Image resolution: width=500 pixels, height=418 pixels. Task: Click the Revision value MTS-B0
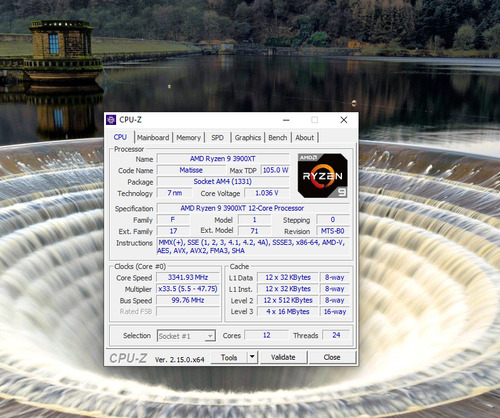click(332, 231)
